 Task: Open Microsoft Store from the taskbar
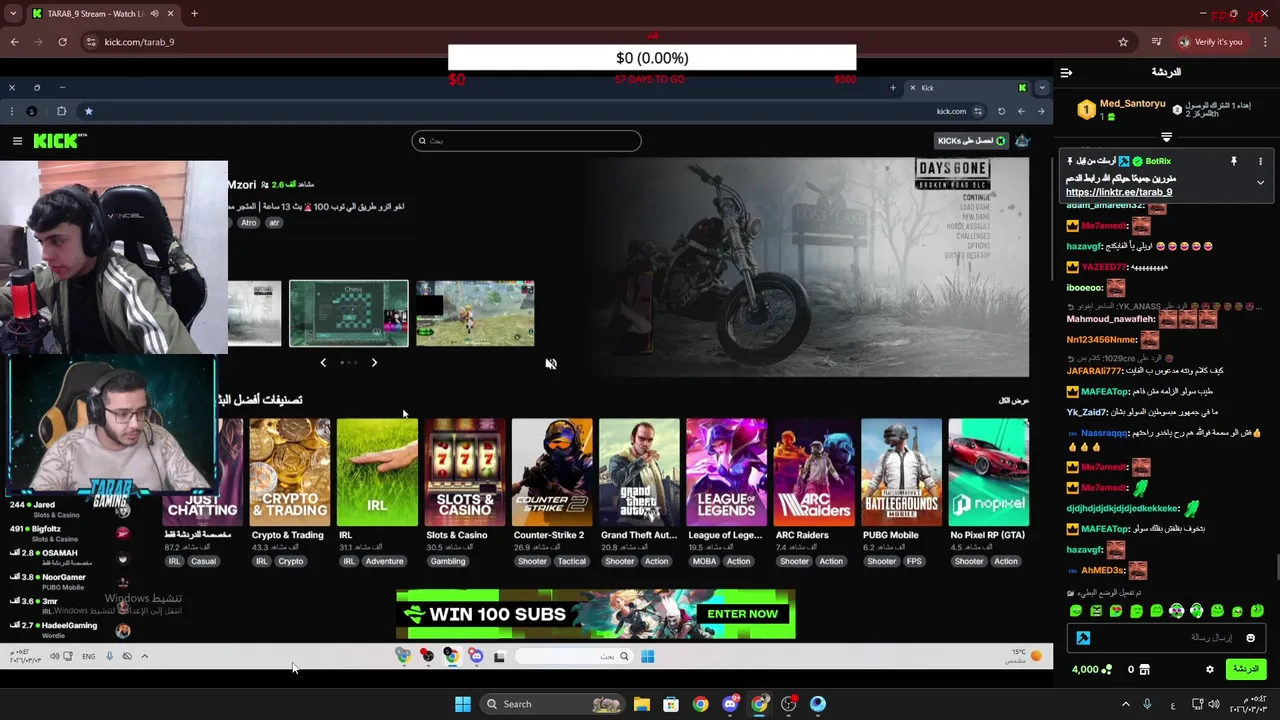(671, 704)
